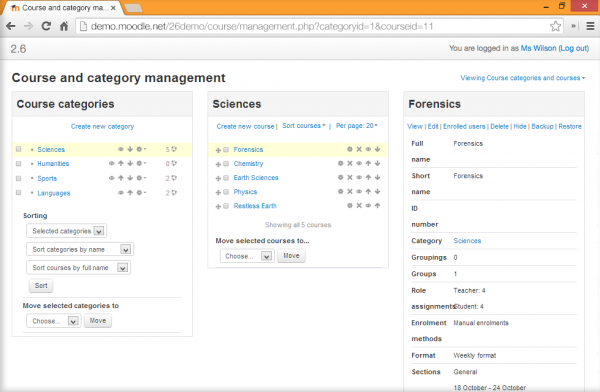Screen dimensions: 600x392
Task: Click Restore in the Forensics action bar
Action: tap(570, 126)
